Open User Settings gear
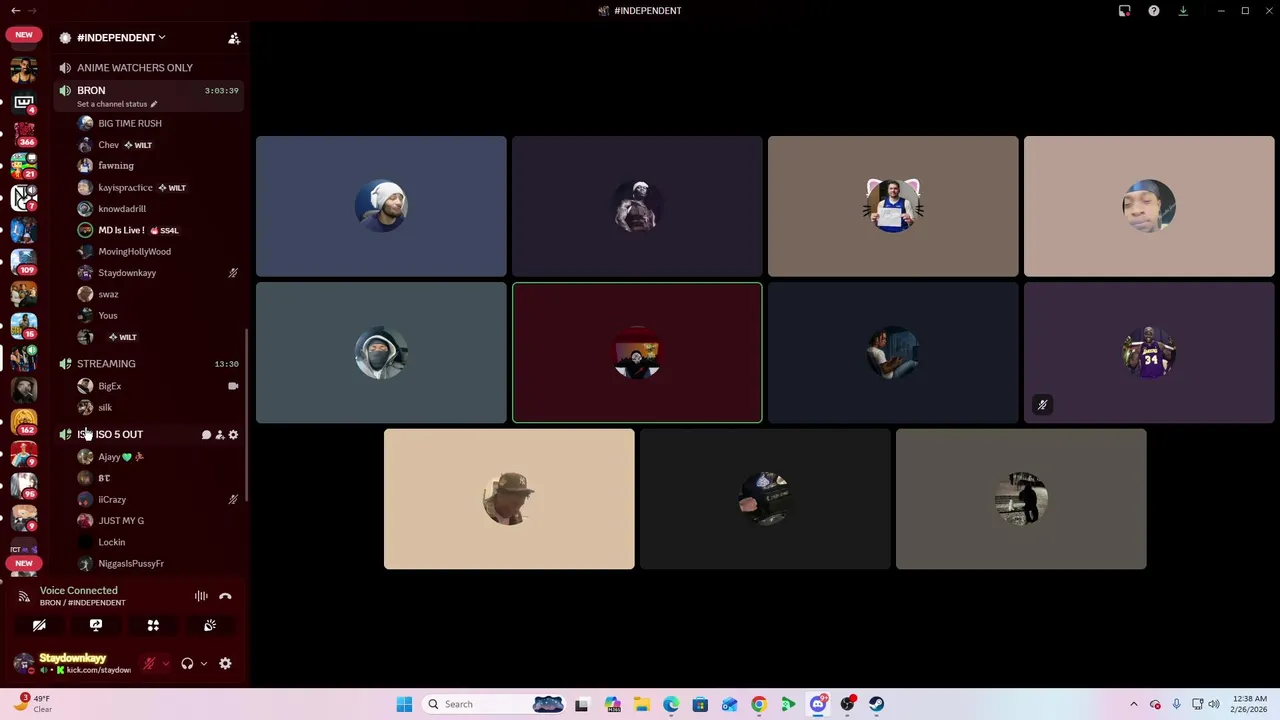Viewport: 1280px width, 720px height. (225, 663)
